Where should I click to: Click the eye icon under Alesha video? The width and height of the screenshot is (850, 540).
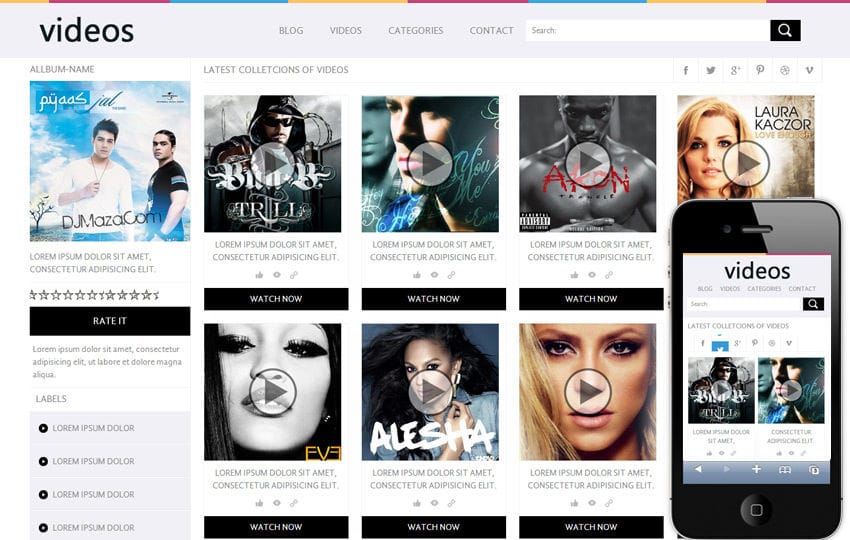434,503
